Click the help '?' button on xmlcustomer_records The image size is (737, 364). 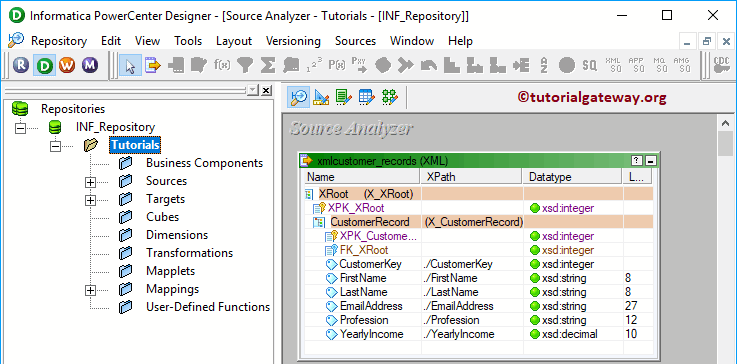tap(637, 161)
